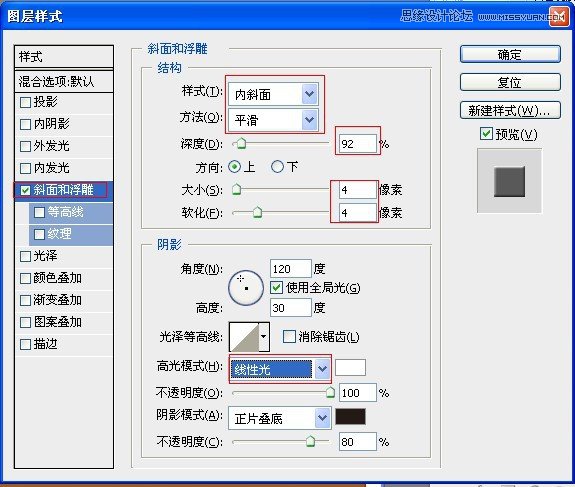Screen dimensions: 575x487
Task: Enable the 纹理 texture checkbox
Action: point(39,234)
